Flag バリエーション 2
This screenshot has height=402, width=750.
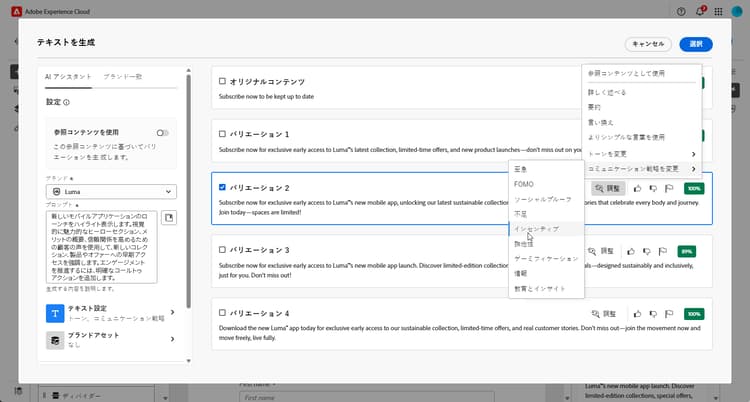[669, 189]
